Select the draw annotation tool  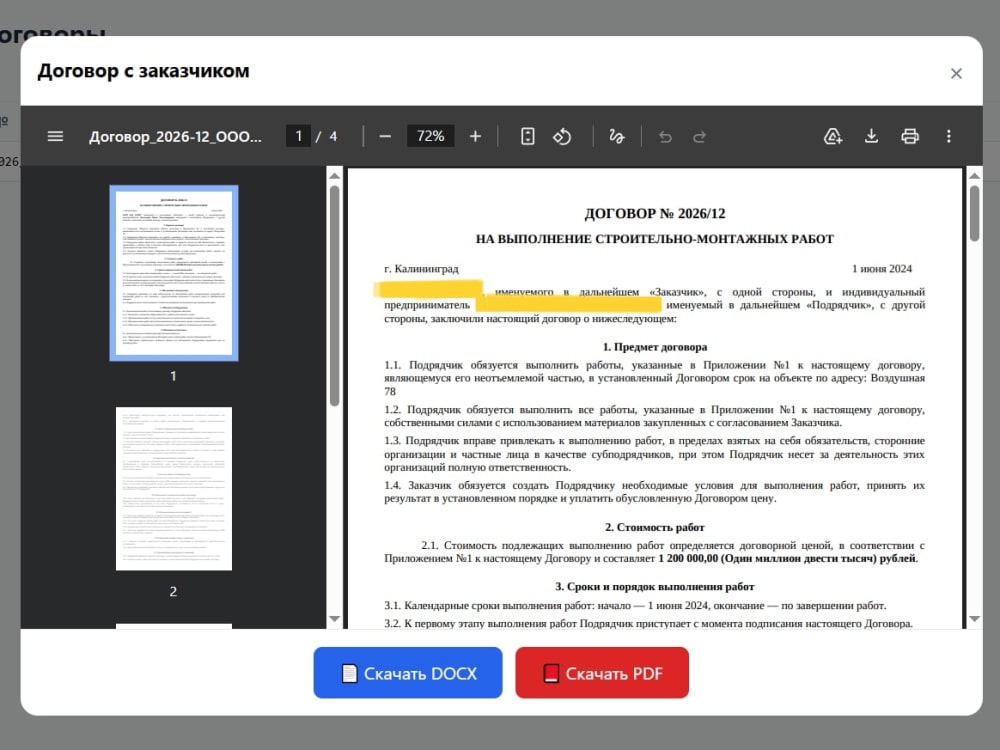(617, 136)
